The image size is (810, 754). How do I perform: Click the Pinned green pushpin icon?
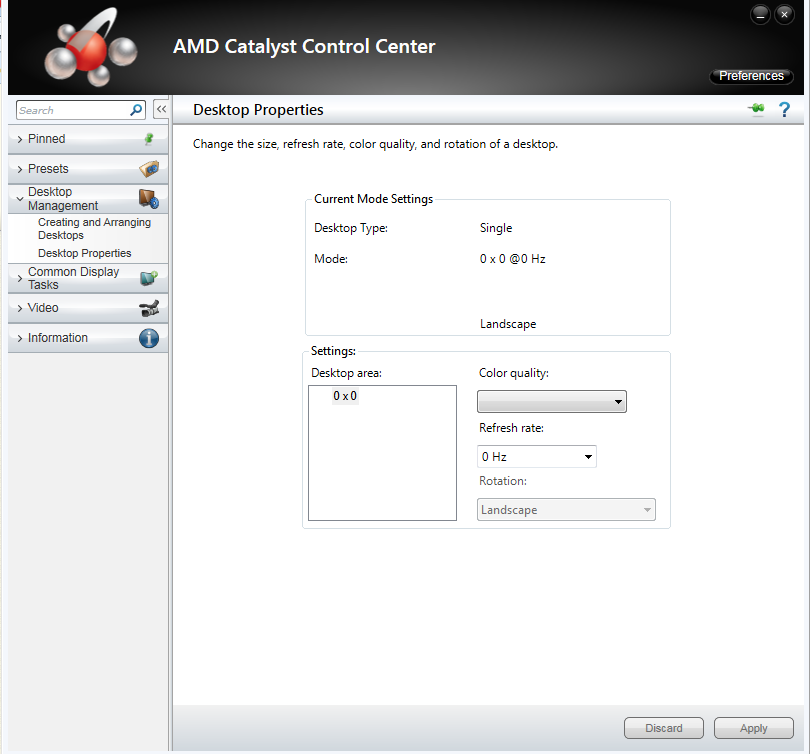(149, 139)
